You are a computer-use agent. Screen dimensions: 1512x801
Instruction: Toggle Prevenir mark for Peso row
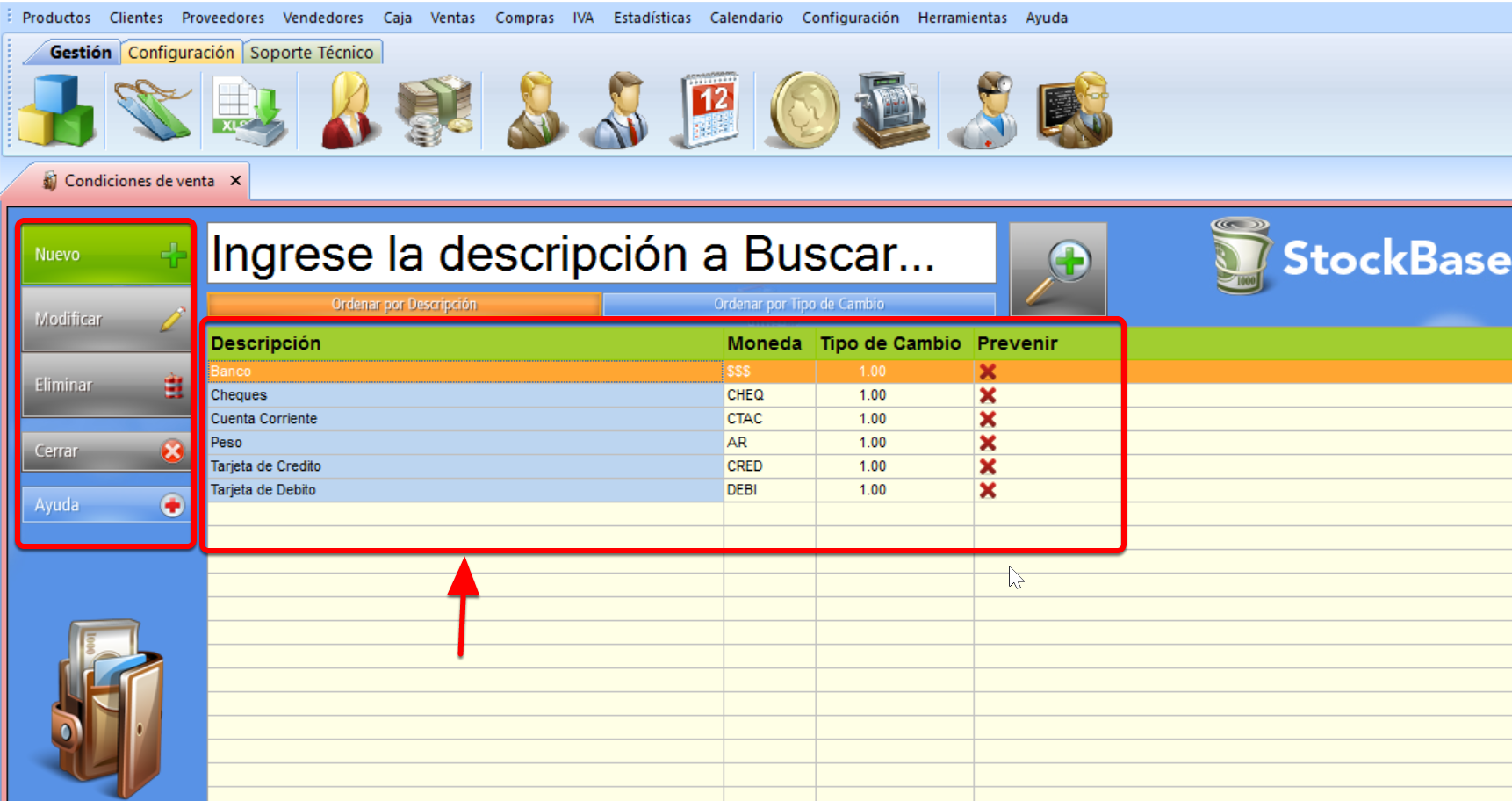click(x=989, y=443)
